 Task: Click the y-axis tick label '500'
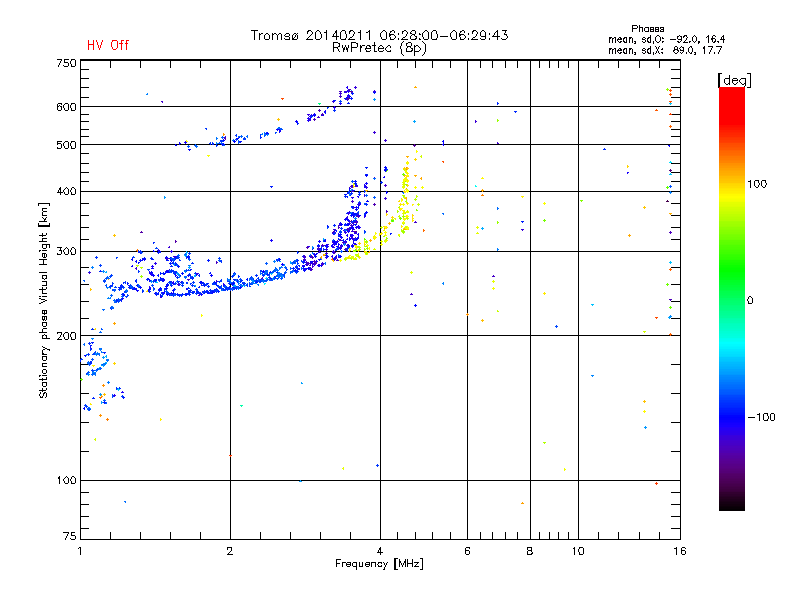66,145
